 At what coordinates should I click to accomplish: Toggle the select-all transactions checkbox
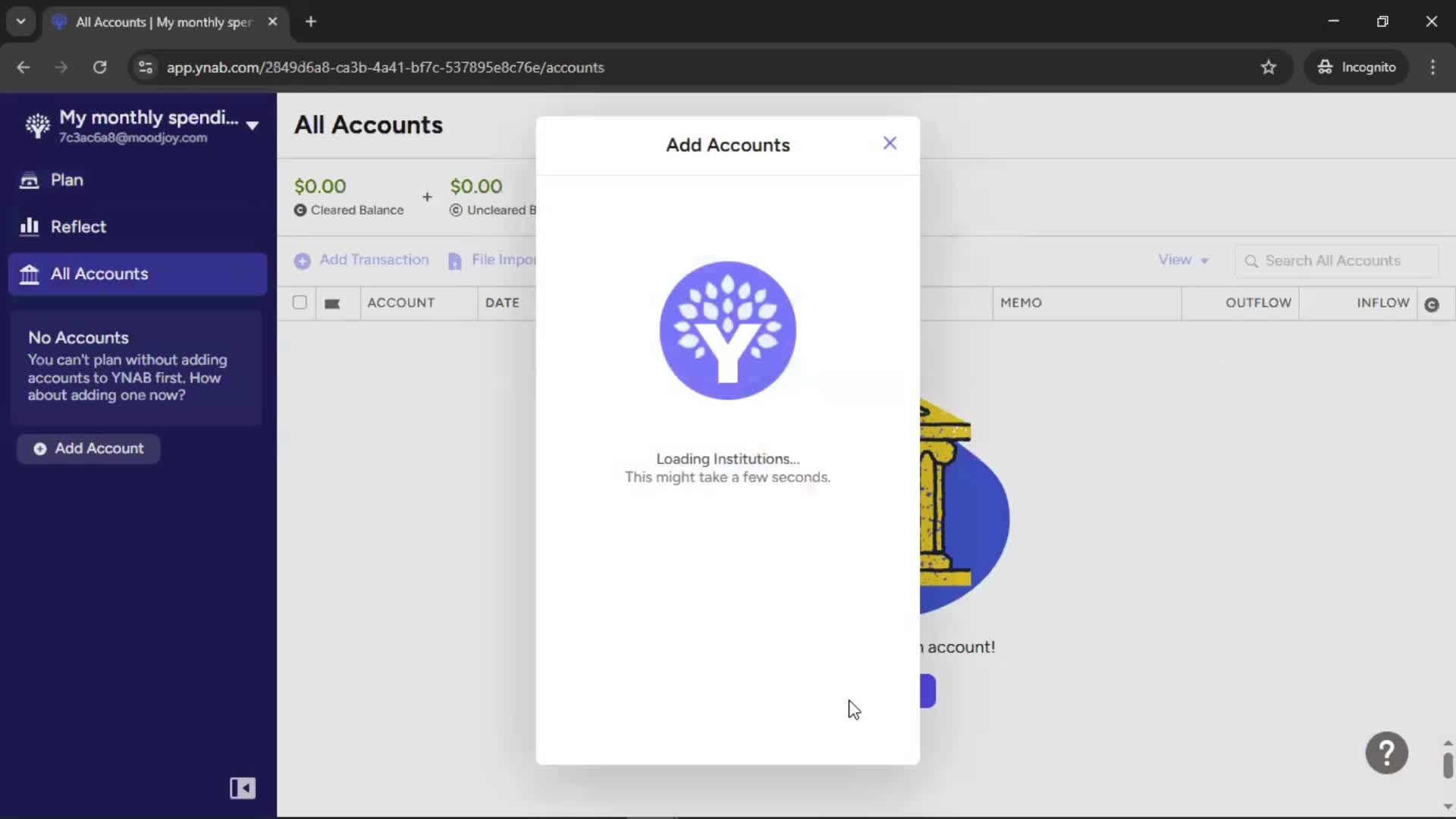point(300,303)
